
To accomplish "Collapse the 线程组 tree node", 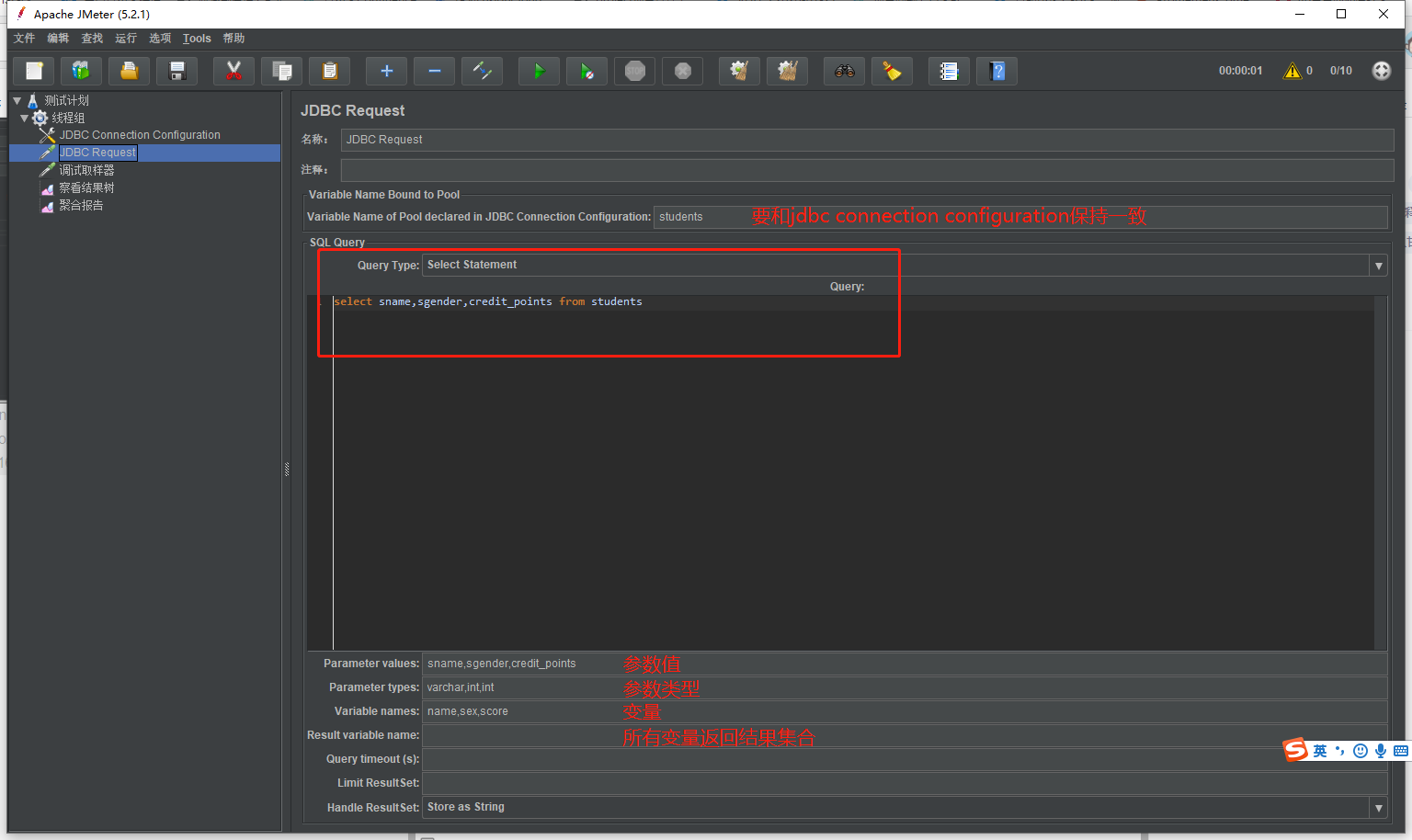I will 25,118.
